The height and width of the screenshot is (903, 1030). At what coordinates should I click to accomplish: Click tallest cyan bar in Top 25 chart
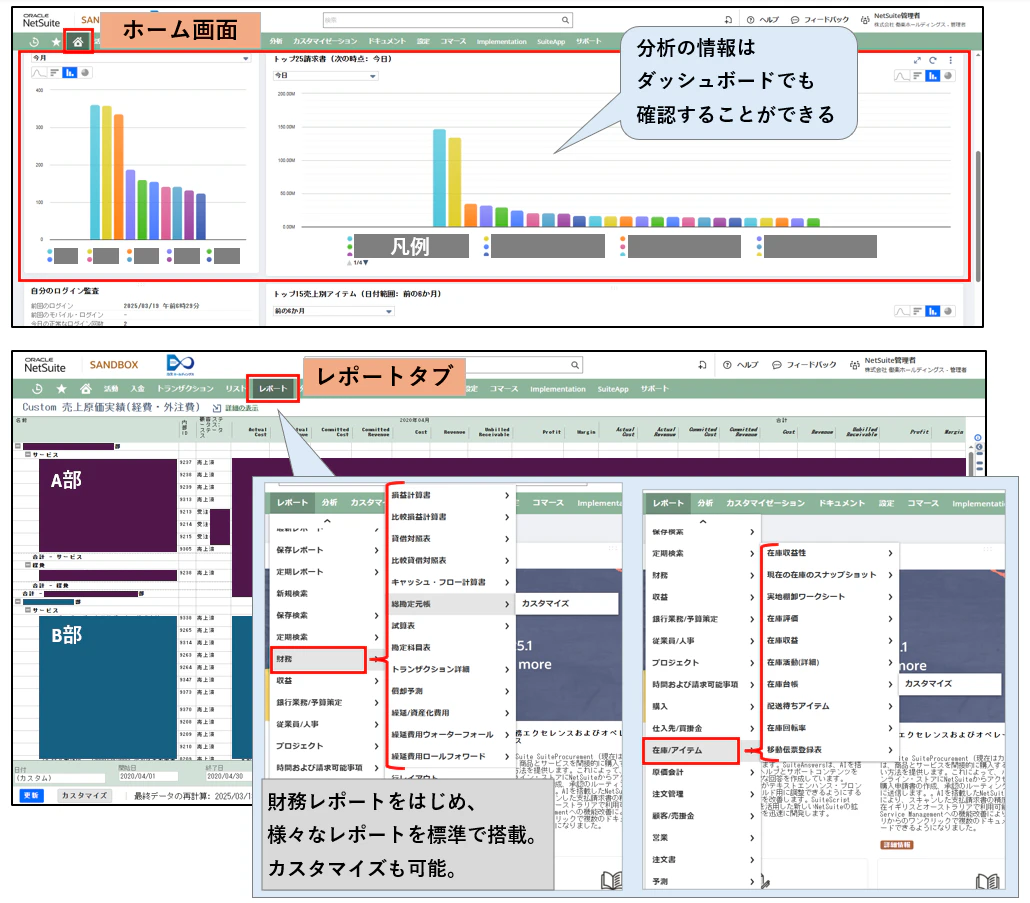pyautogui.click(x=439, y=177)
